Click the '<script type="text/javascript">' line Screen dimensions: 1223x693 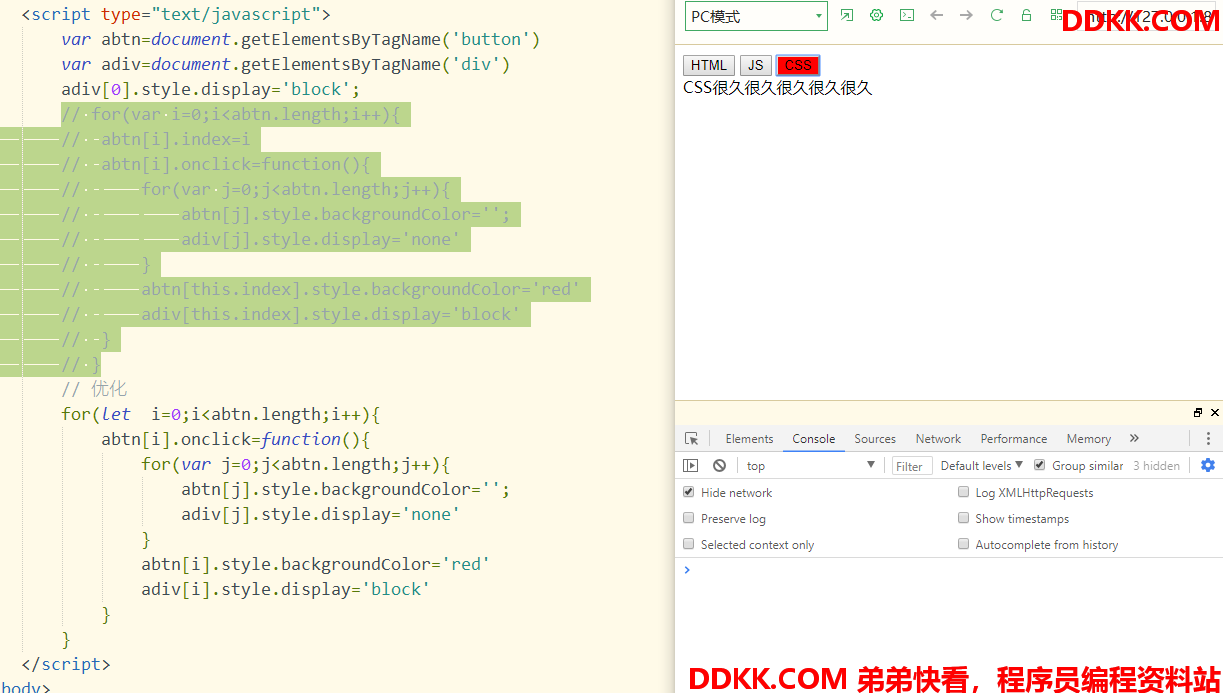coord(176,14)
